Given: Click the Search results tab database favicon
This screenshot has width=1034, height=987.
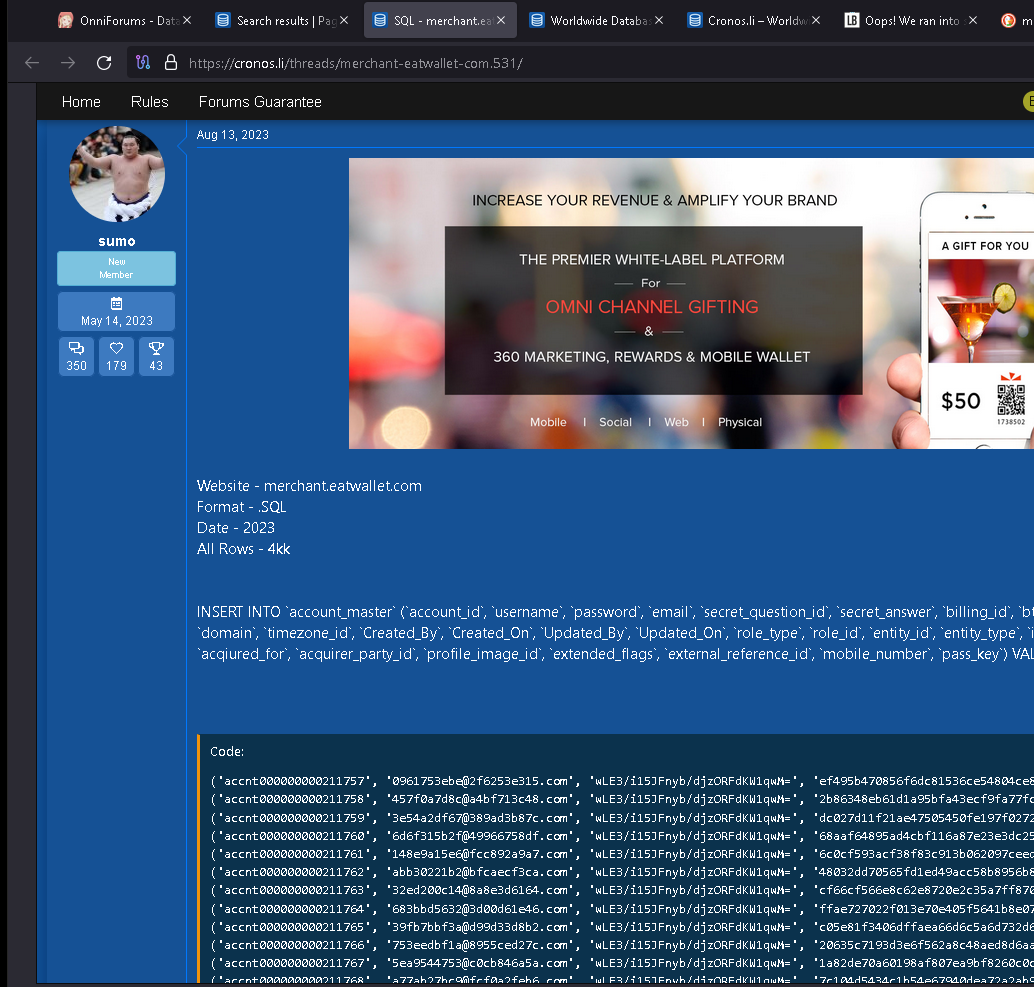Looking at the screenshot, I should pos(223,20).
